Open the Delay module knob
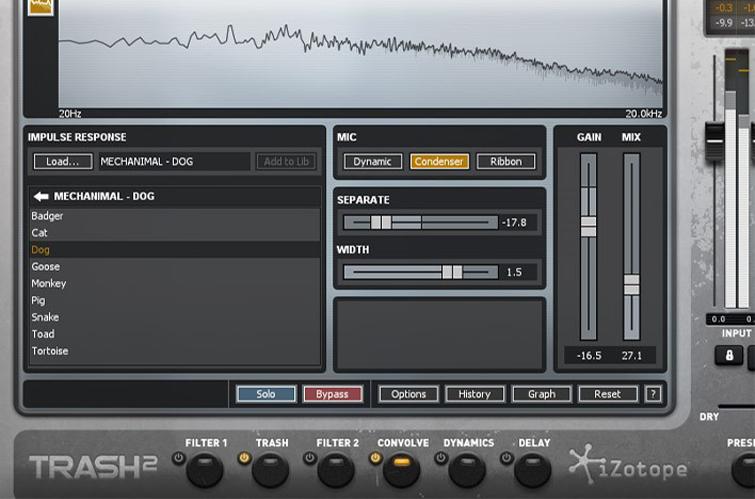This screenshot has width=755, height=499. 532,470
